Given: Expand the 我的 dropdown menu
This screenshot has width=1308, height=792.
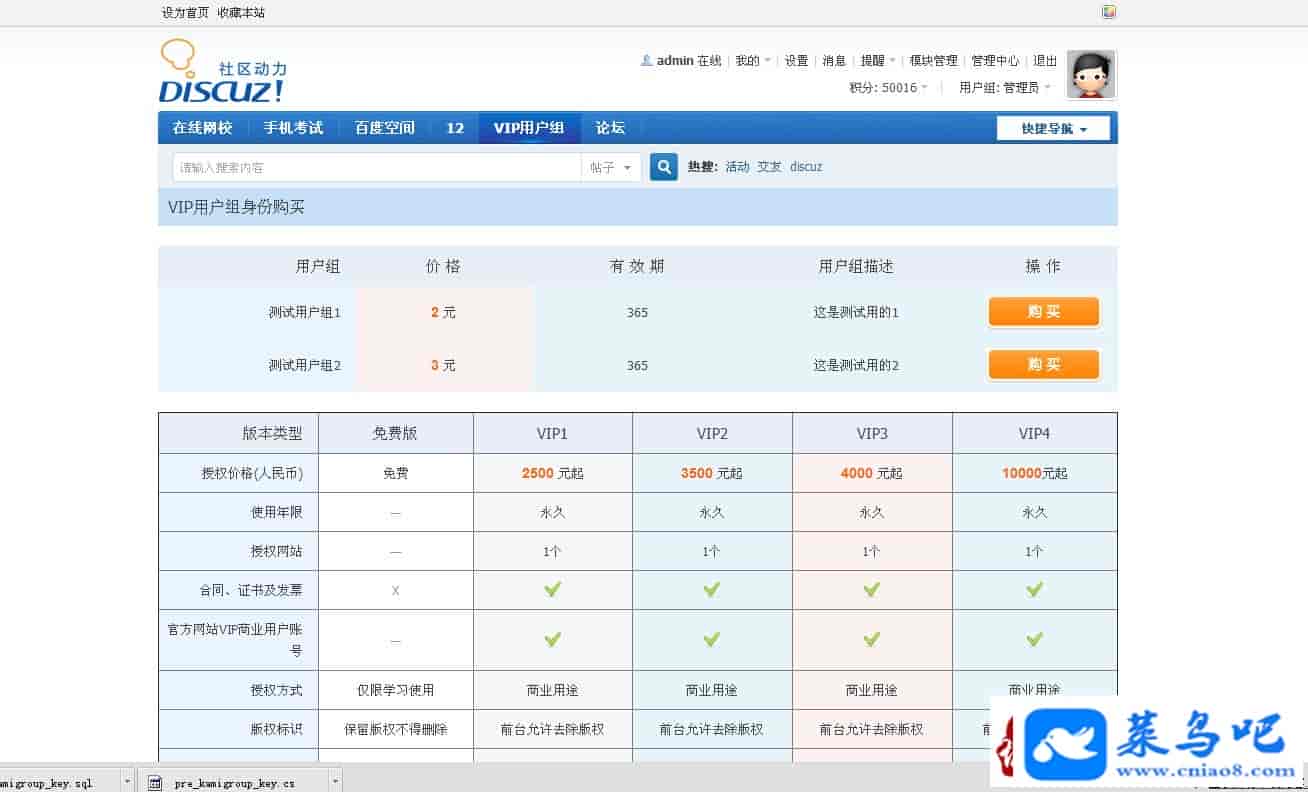Looking at the screenshot, I should tap(753, 61).
